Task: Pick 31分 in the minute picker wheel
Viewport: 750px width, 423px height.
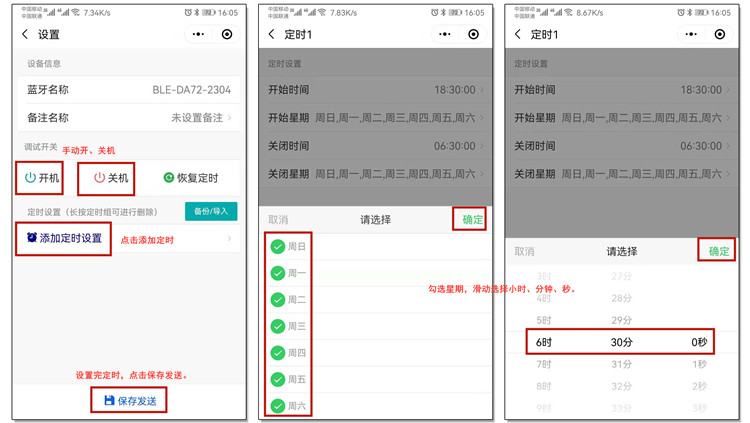Action: pos(621,364)
